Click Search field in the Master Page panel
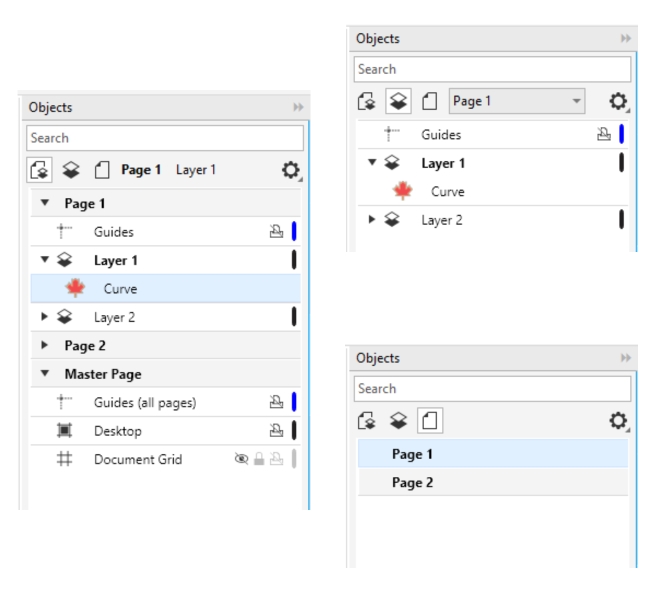657x600 pixels. point(164,138)
